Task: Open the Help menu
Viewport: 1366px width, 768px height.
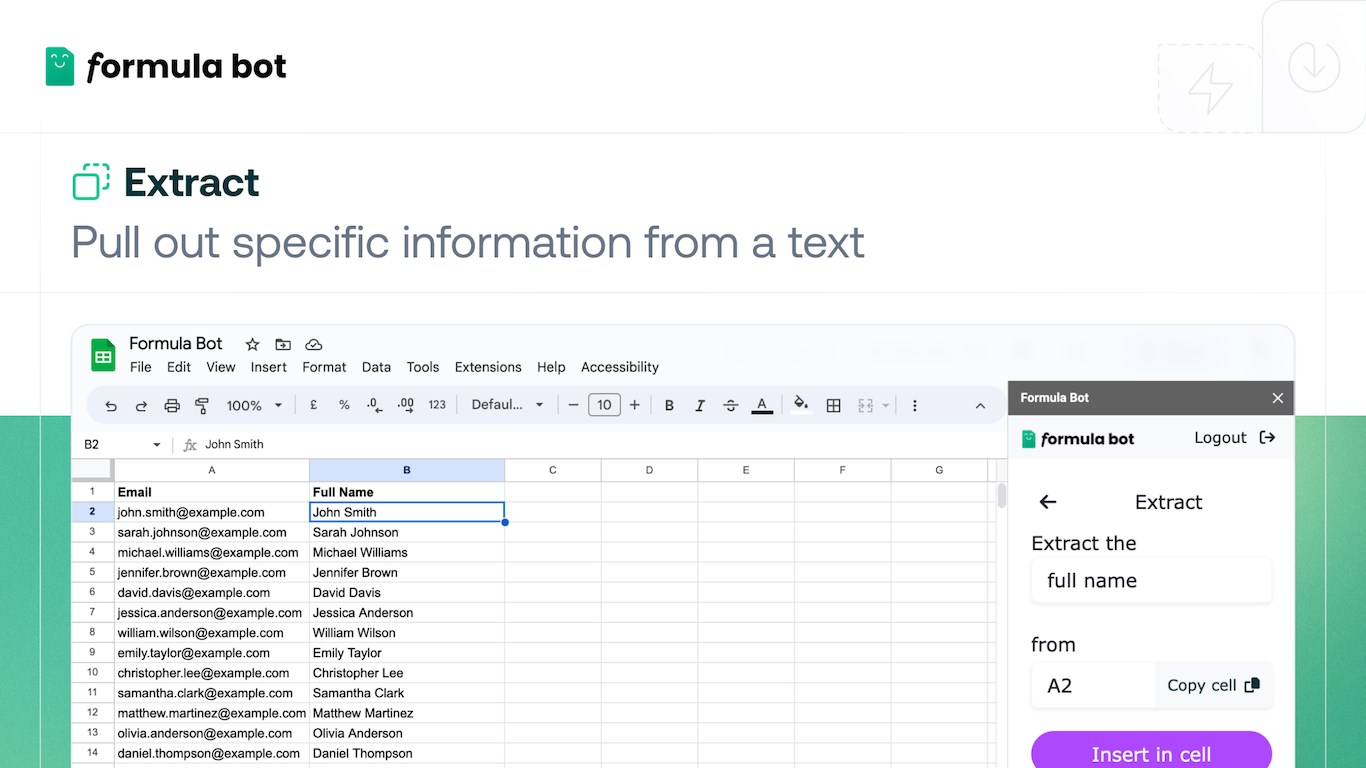Action: (x=551, y=367)
